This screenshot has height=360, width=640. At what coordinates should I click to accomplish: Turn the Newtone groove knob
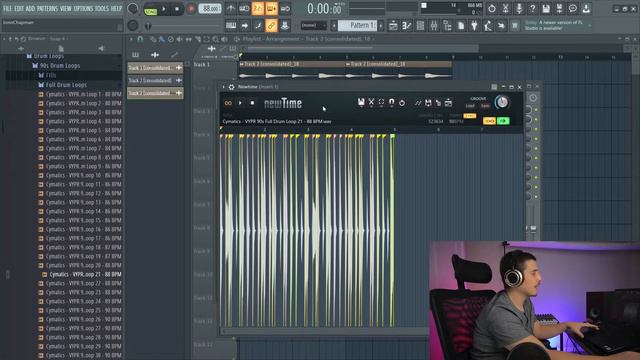(x=502, y=102)
